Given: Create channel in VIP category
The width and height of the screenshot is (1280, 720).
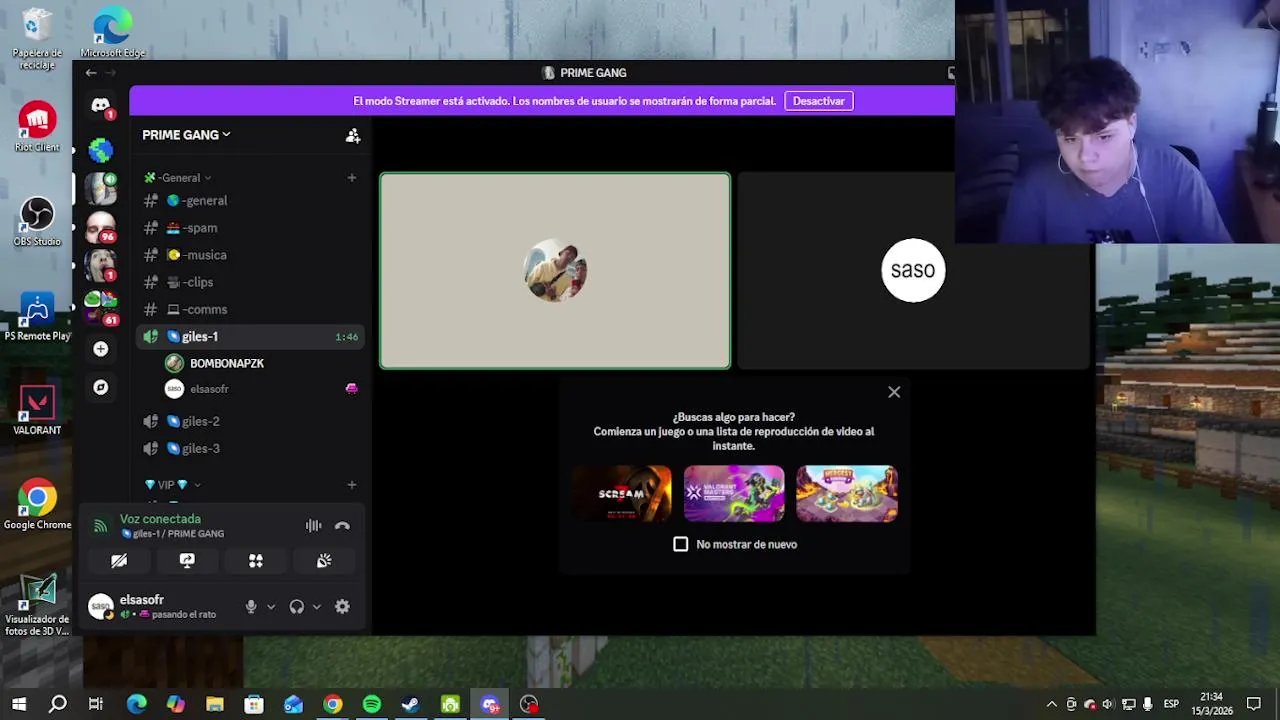Looking at the screenshot, I should click(x=351, y=485).
